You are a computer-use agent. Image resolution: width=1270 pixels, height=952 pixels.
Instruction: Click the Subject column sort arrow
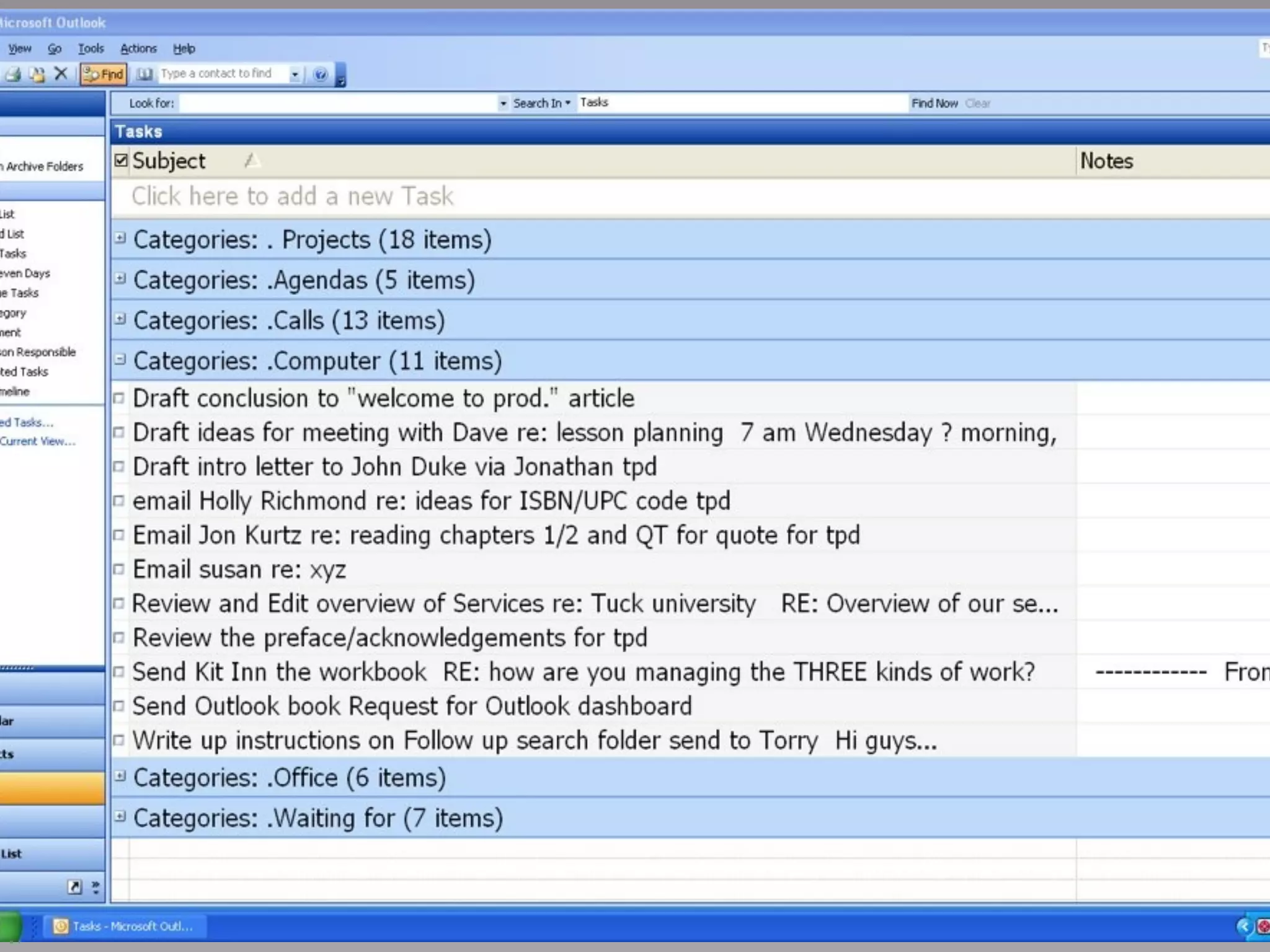(x=251, y=161)
